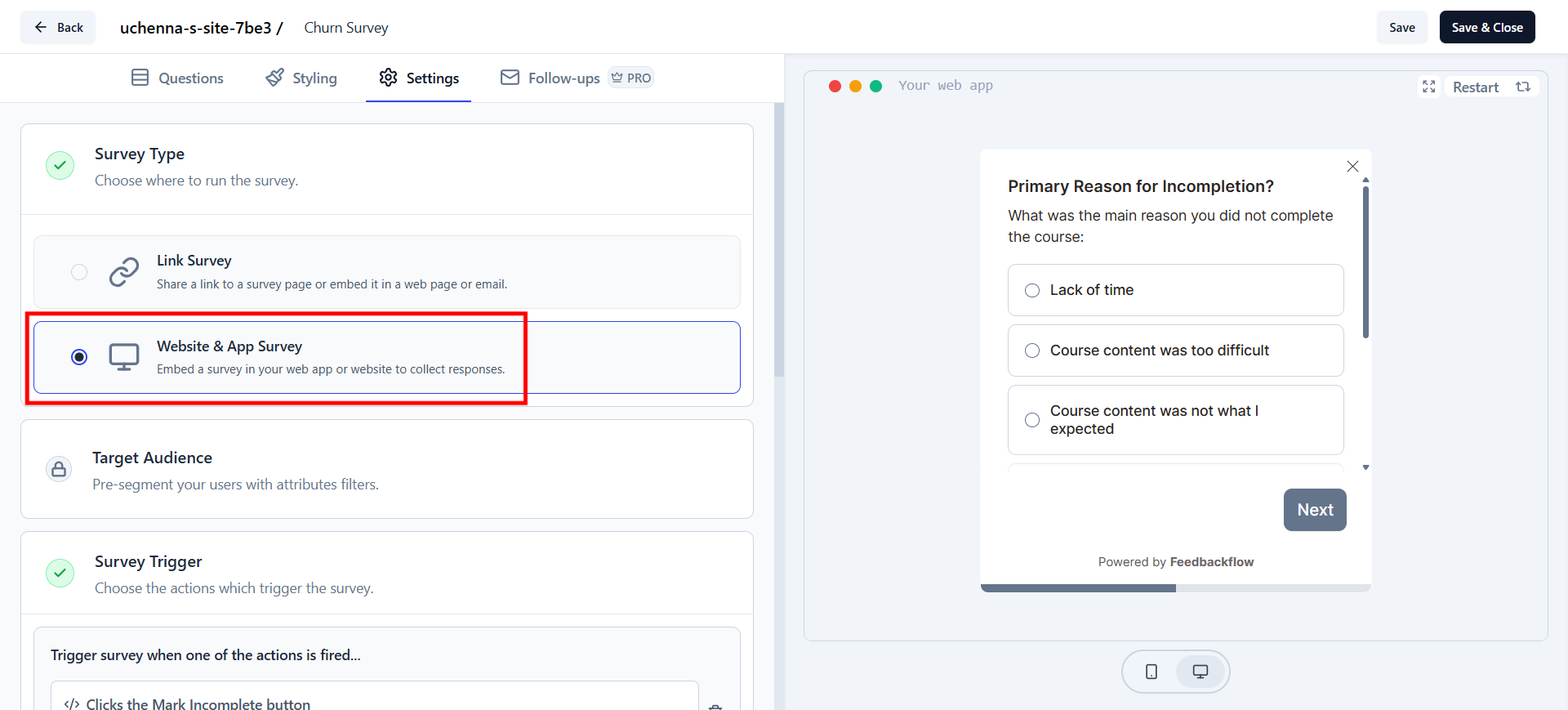Click the PRO crown badge

[631, 78]
